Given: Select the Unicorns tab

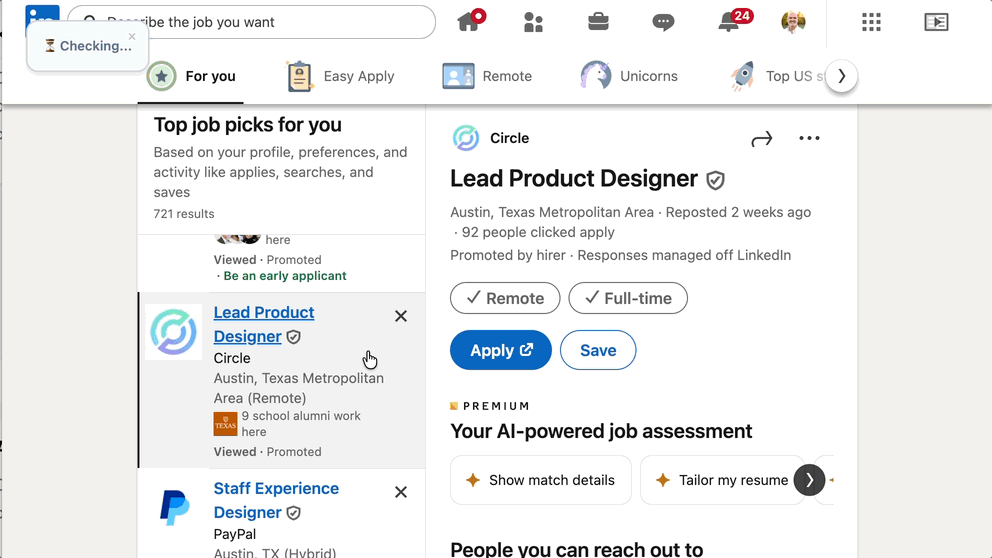Looking at the screenshot, I should (629, 76).
